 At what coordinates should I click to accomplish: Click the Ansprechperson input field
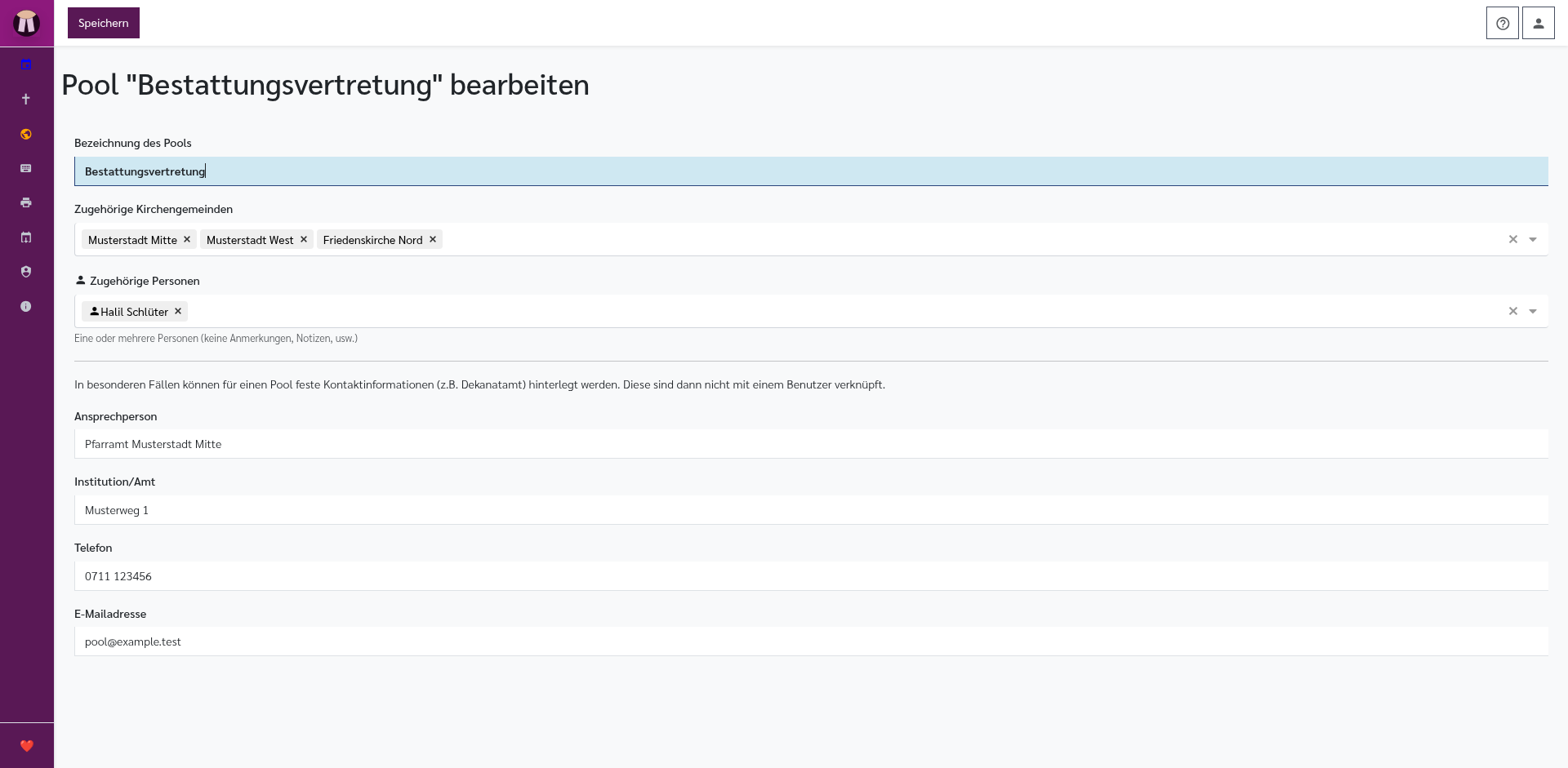pyautogui.click(x=811, y=444)
